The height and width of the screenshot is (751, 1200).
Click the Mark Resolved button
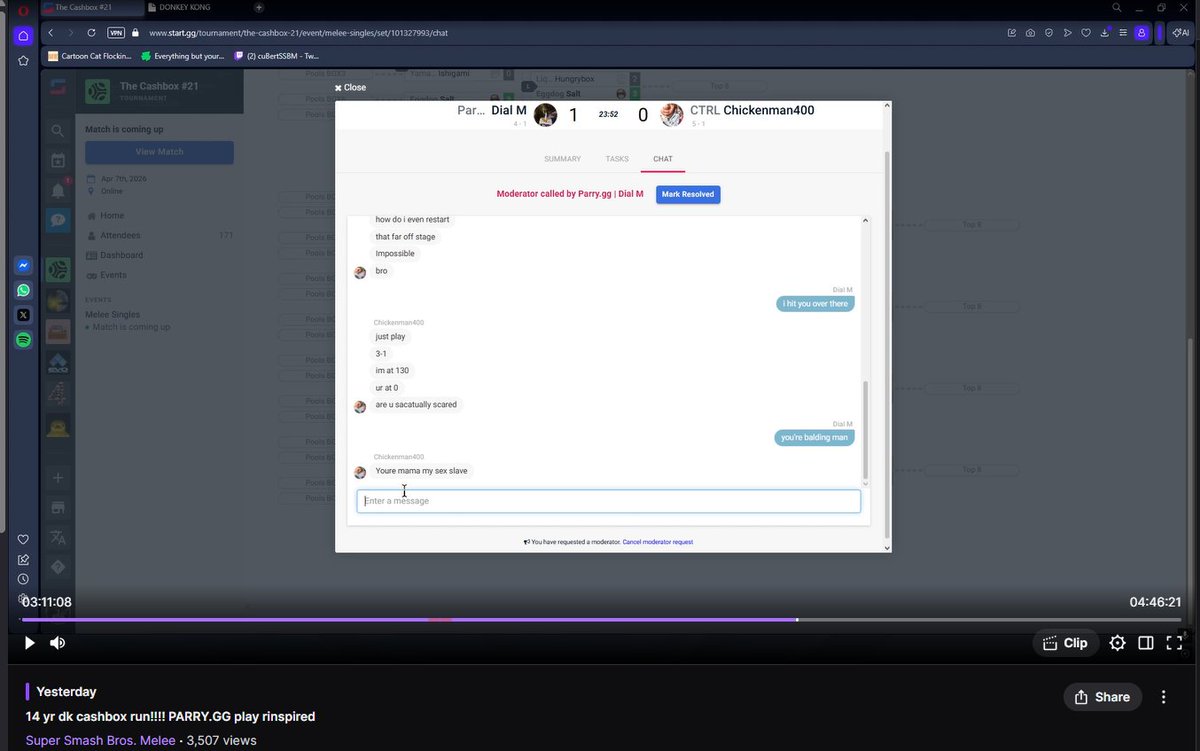(688, 194)
